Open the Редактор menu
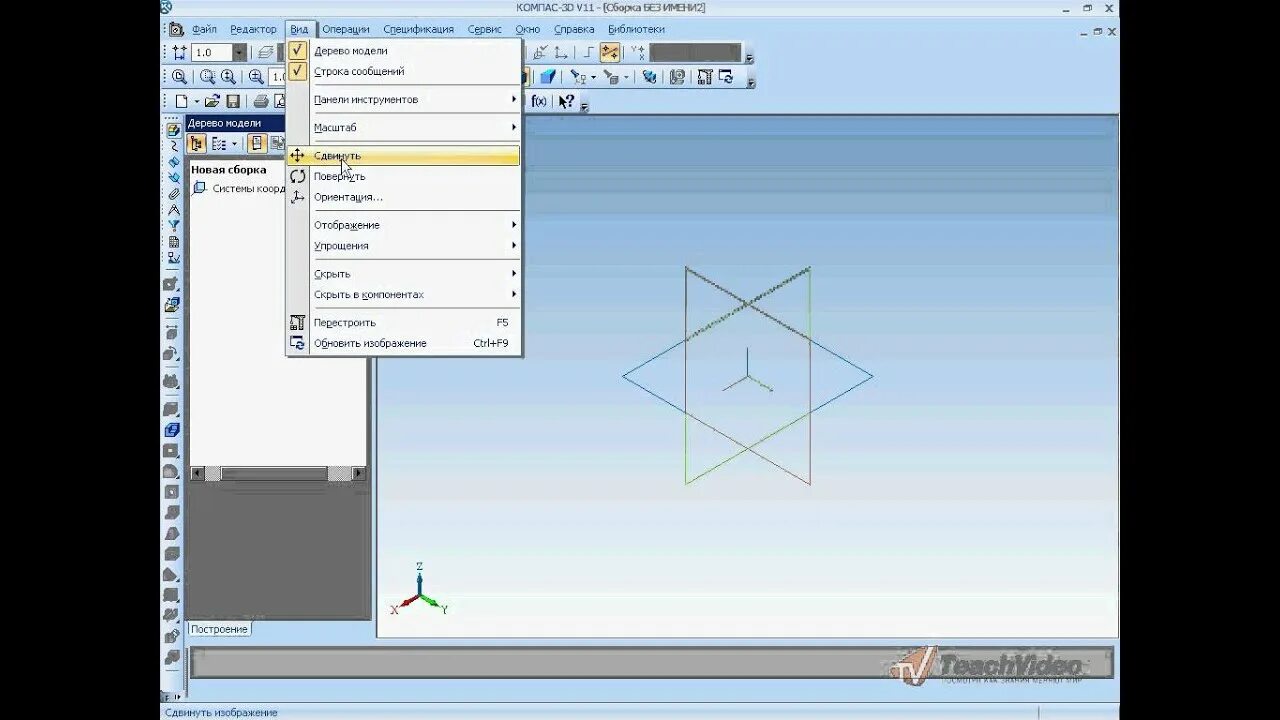The height and width of the screenshot is (720, 1280). coord(253,29)
